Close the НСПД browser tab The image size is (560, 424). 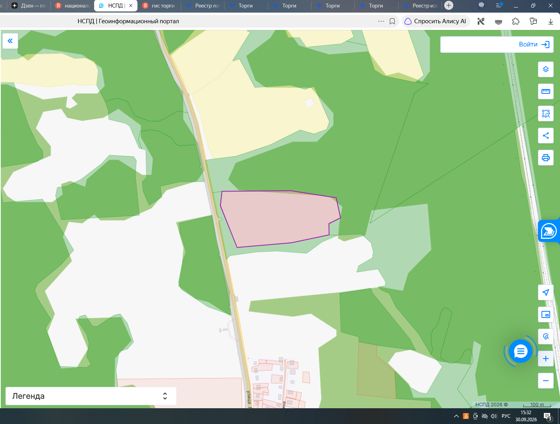(131, 6)
